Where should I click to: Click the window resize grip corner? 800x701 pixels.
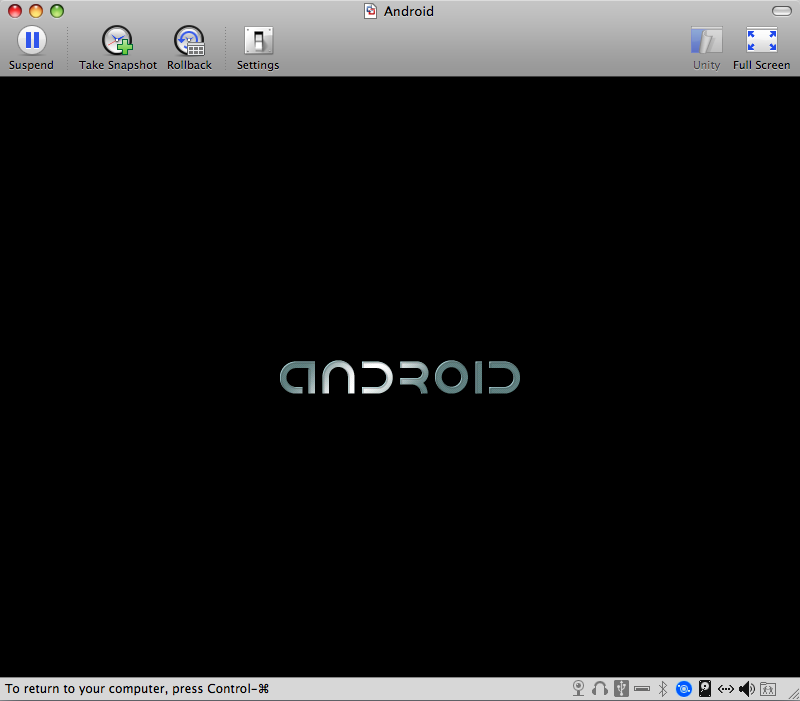coord(791,692)
